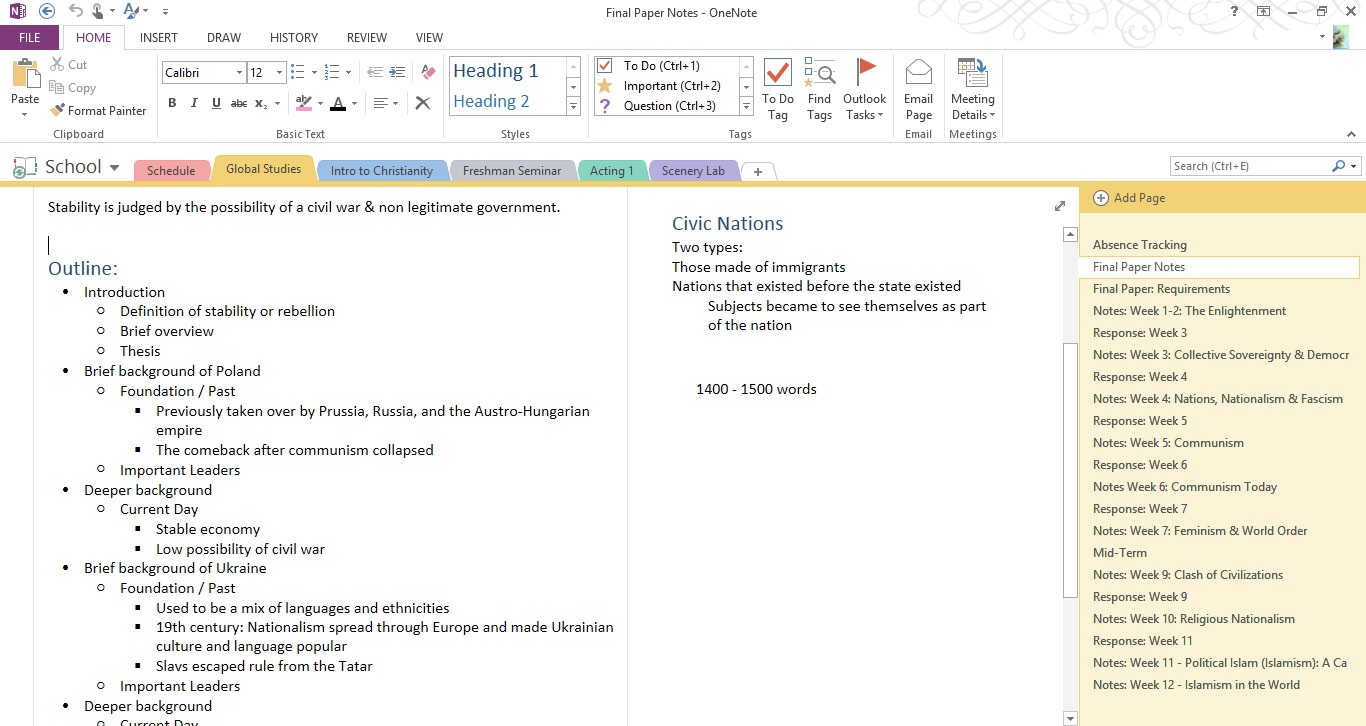
Task: Expand the Tags gallery more arrow
Action: point(746,106)
